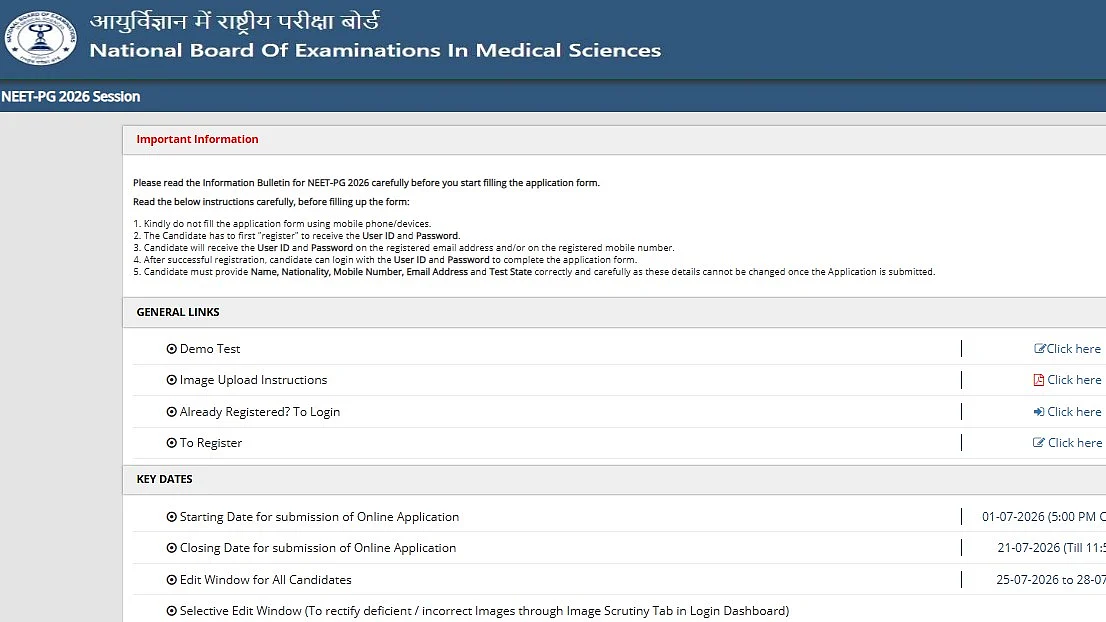Click the bullet icon beside To Register

(x=171, y=443)
